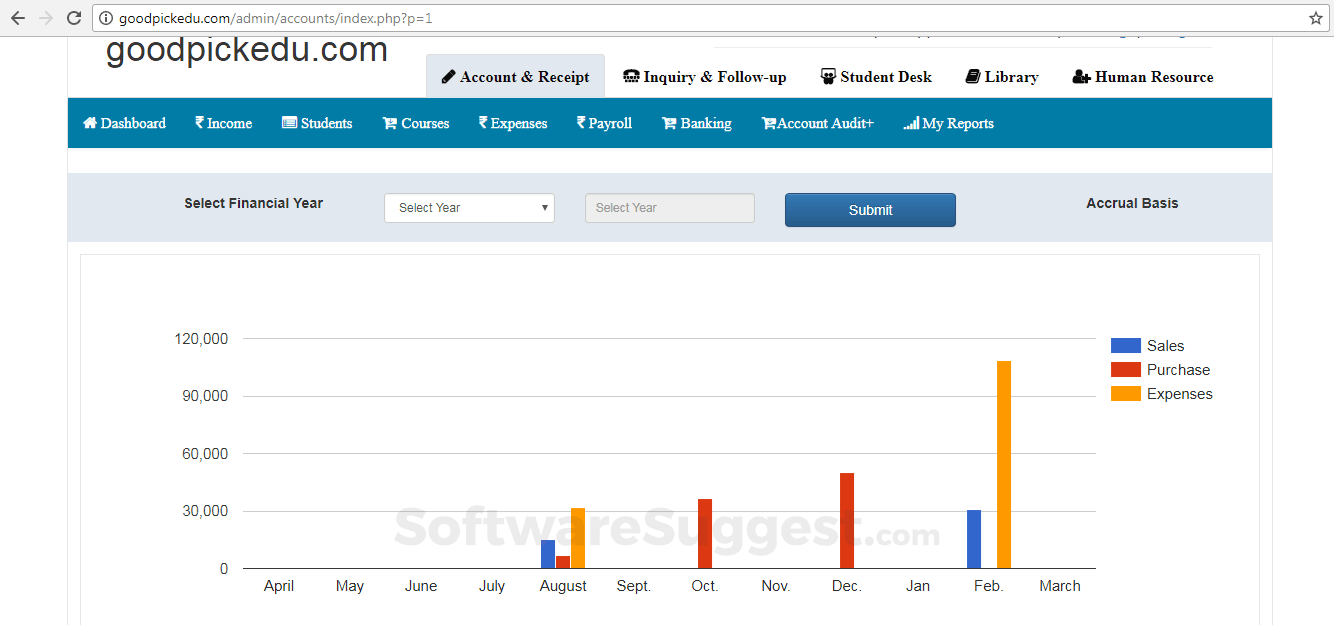The image size is (1334, 625).
Task: Click the red Purchase legend swatch
Action: (1126, 370)
